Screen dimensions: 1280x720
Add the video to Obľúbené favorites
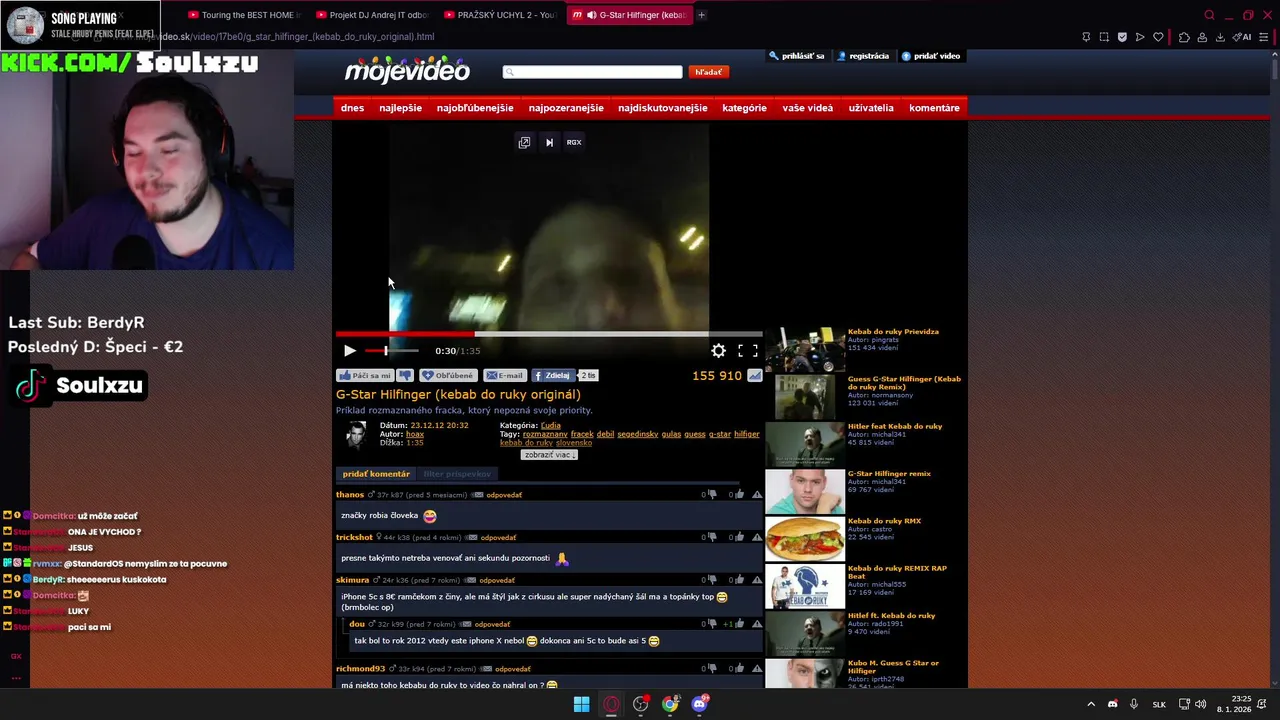448,376
